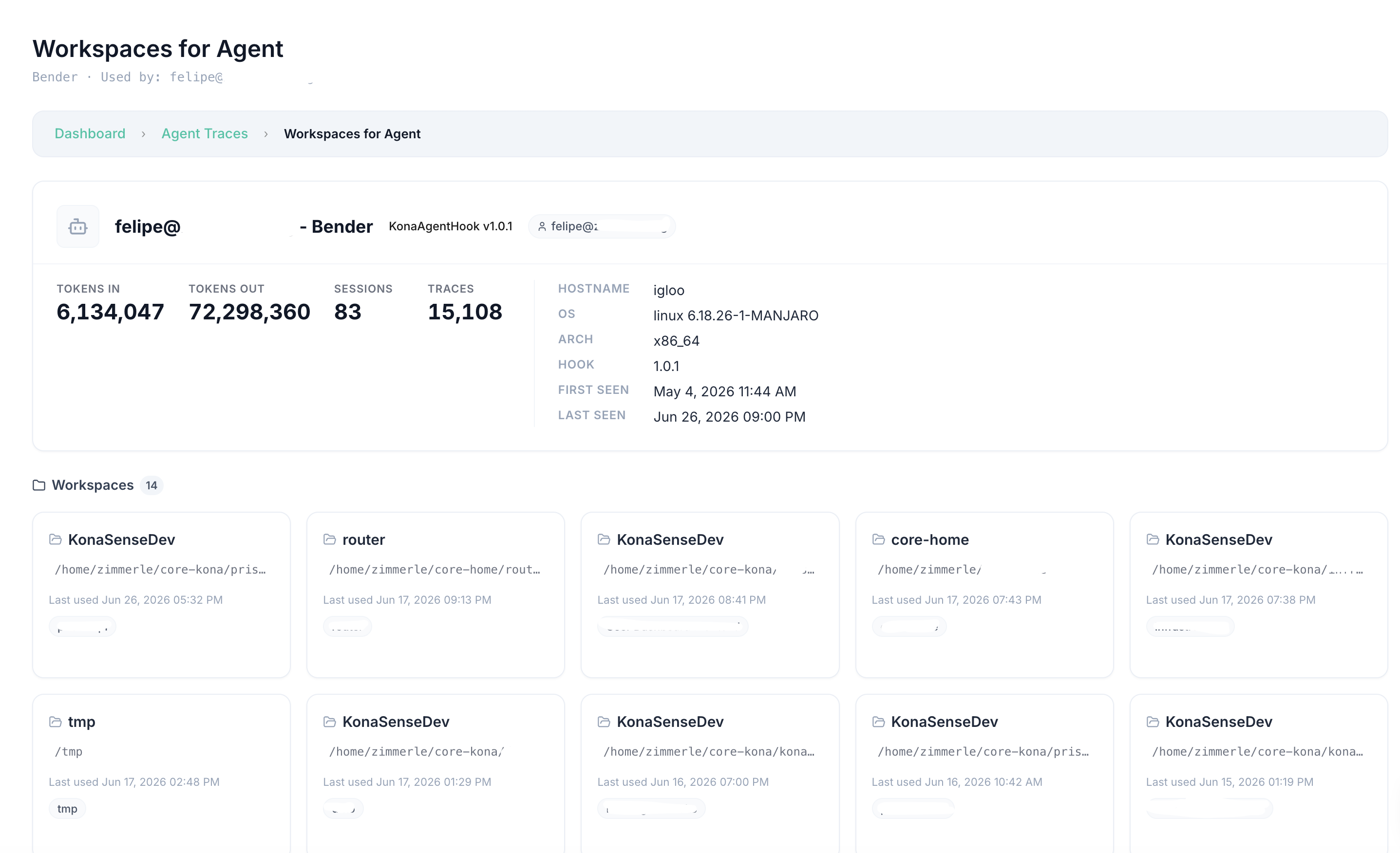Screen dimensions: 1400x853
Task: Click the KonaAgentHook v1.0.1 label
Action: tap(451, 226)
